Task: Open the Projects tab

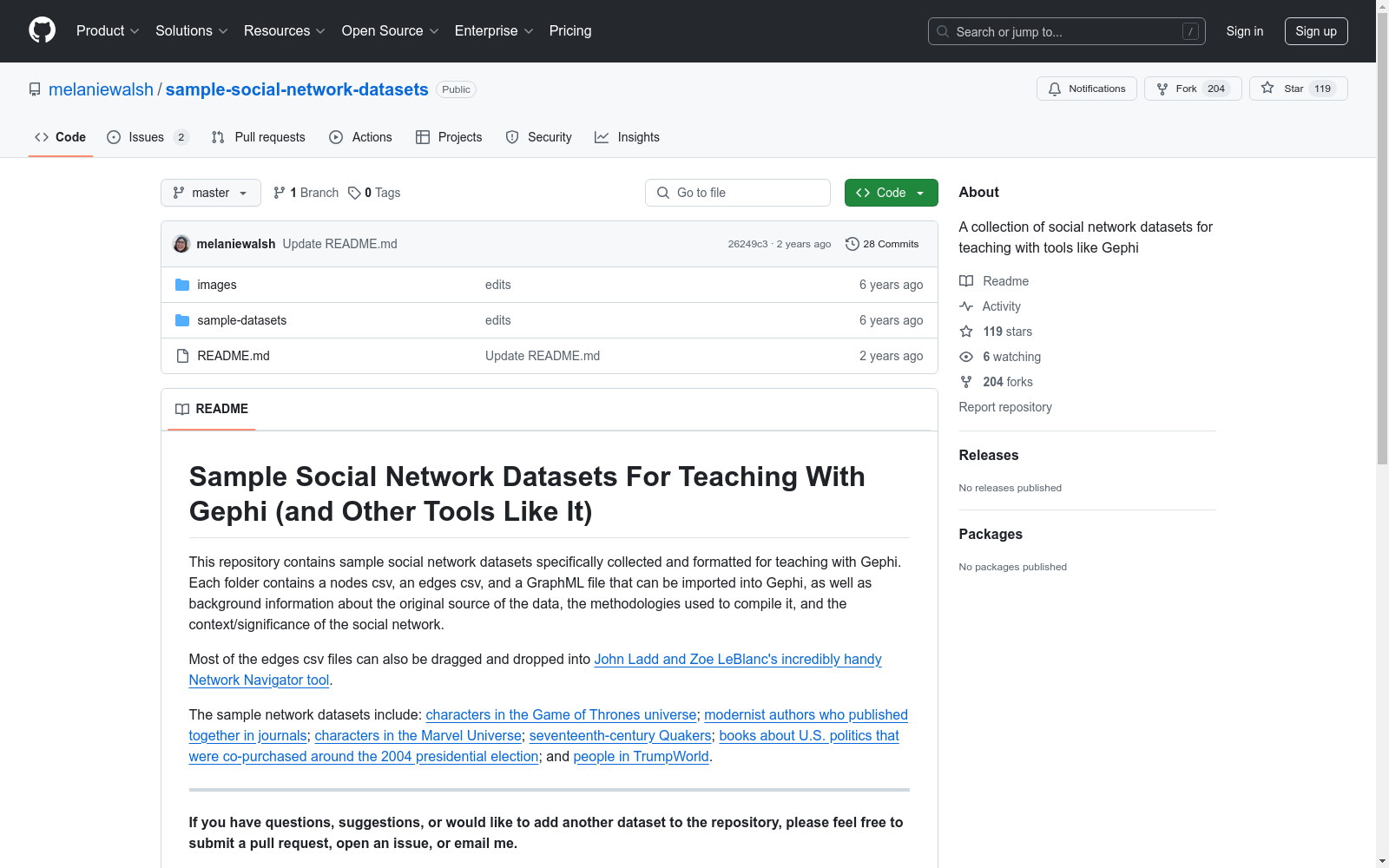Action: (449, 137)
